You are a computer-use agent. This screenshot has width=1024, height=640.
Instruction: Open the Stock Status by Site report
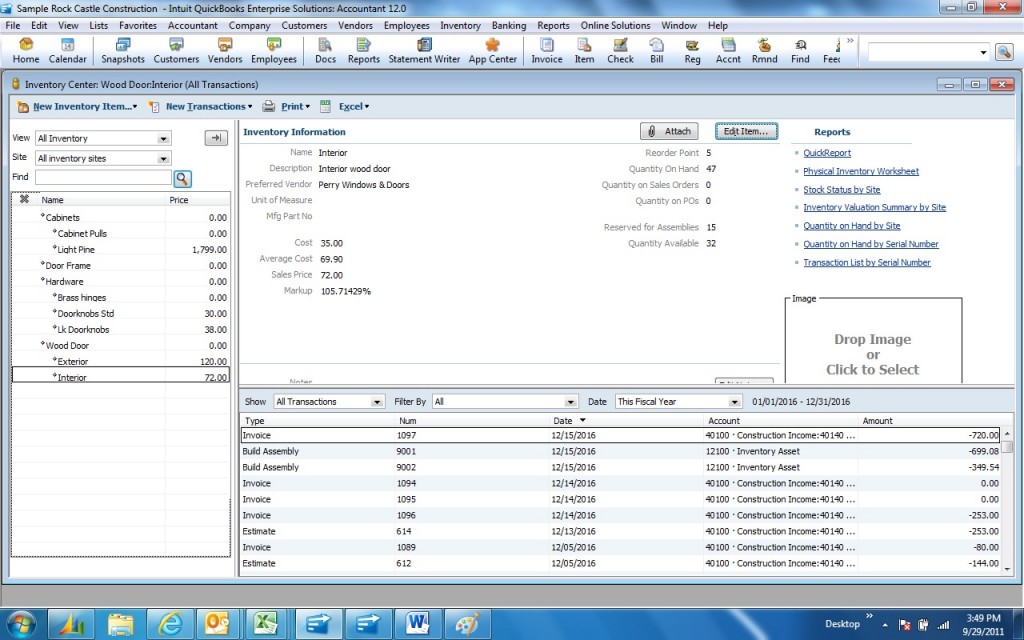tap(842, 189)
